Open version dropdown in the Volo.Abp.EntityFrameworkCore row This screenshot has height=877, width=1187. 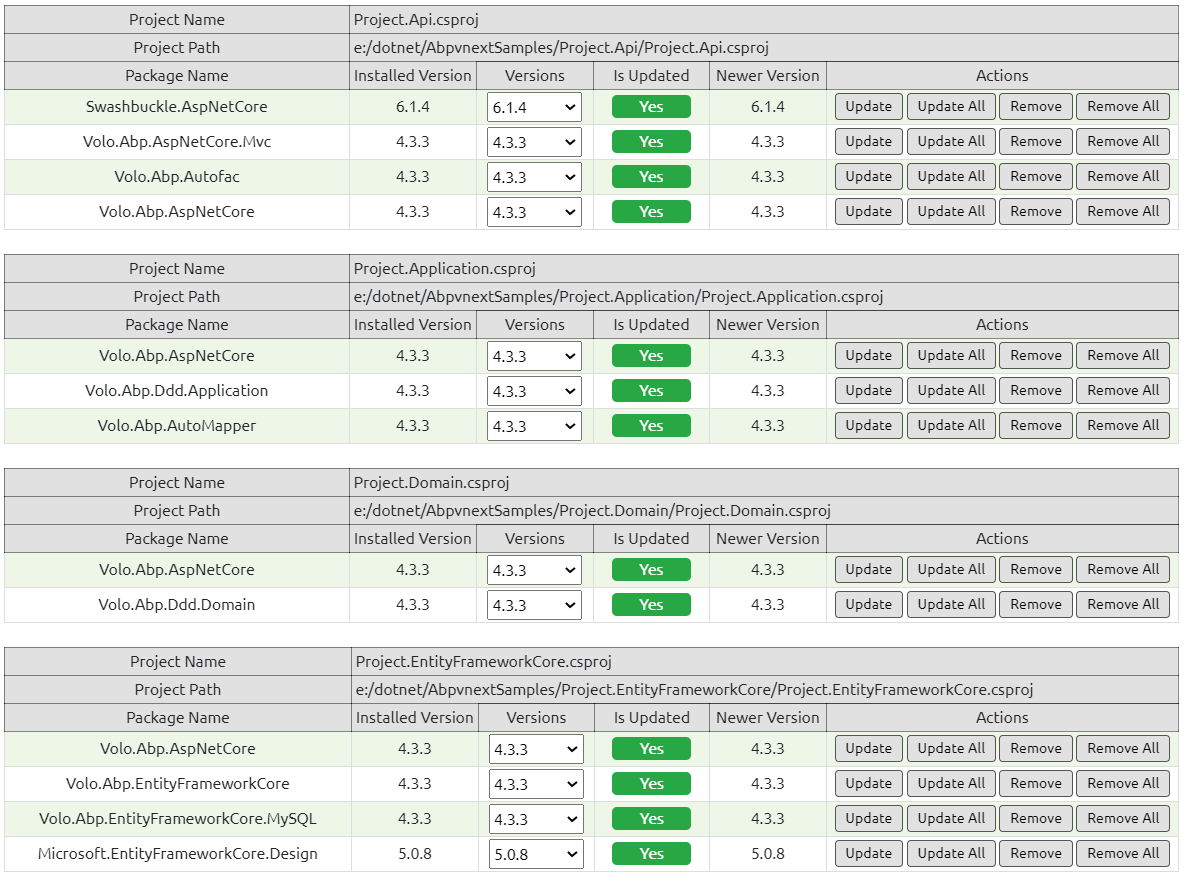click(536, 784)
